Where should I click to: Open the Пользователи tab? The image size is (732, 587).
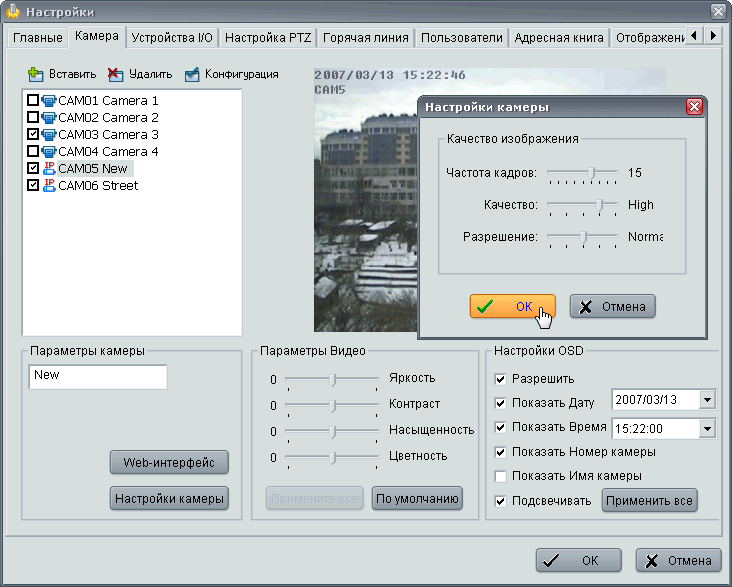coord(462,38)
